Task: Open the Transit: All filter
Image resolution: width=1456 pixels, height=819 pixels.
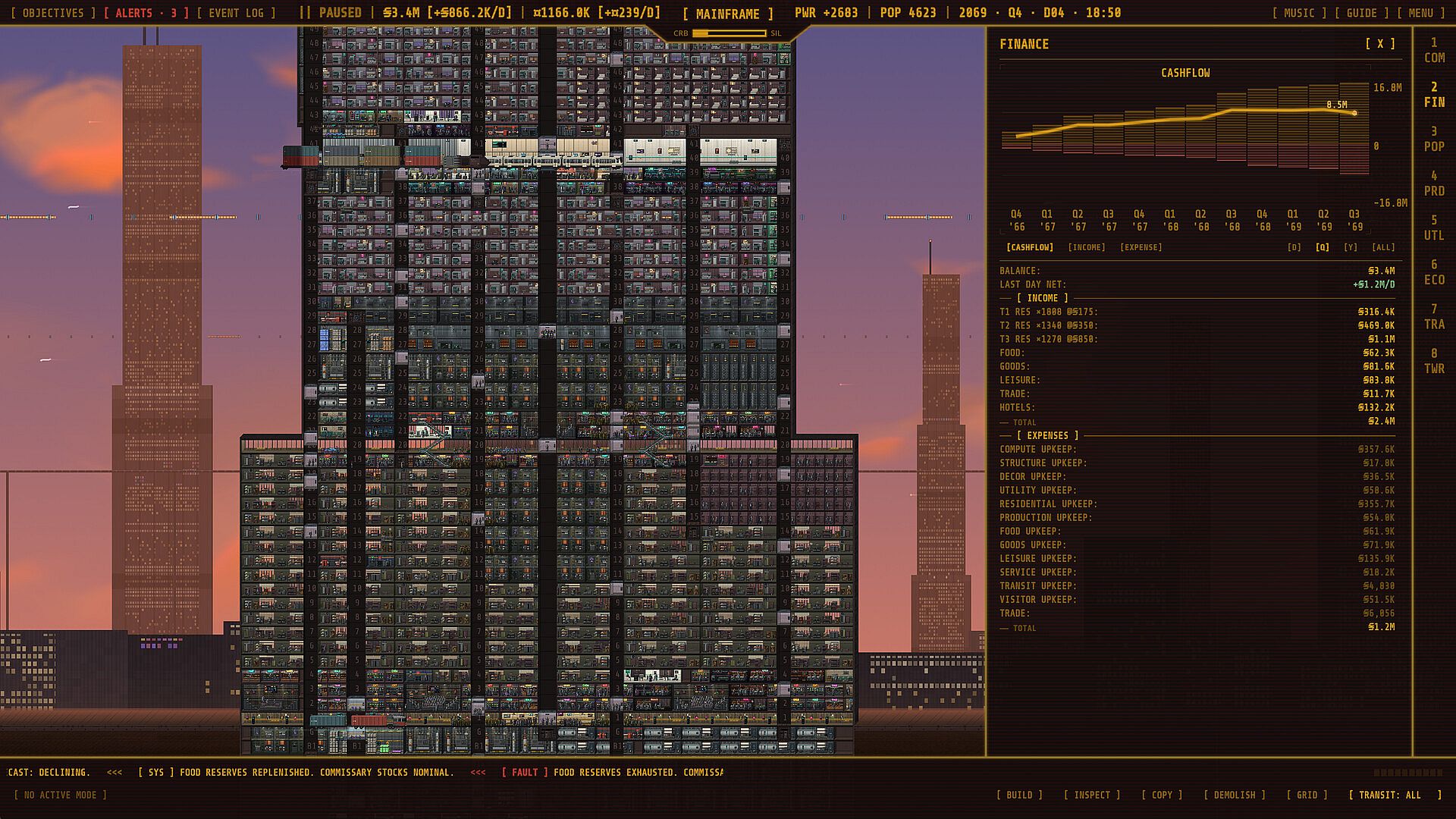Action: point(1395,795)
